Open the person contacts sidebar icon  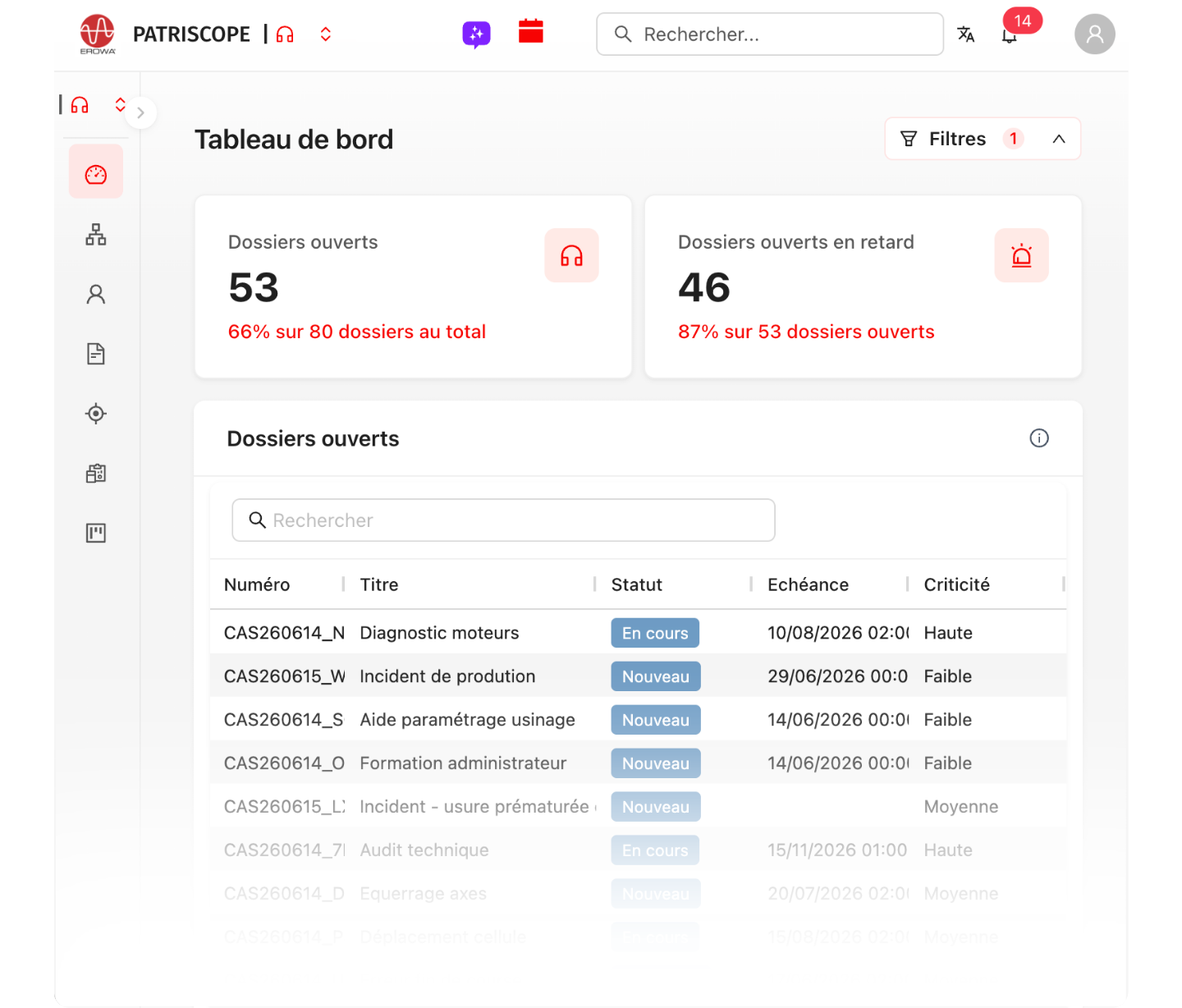pyautogui.click(x=96, y=295)
